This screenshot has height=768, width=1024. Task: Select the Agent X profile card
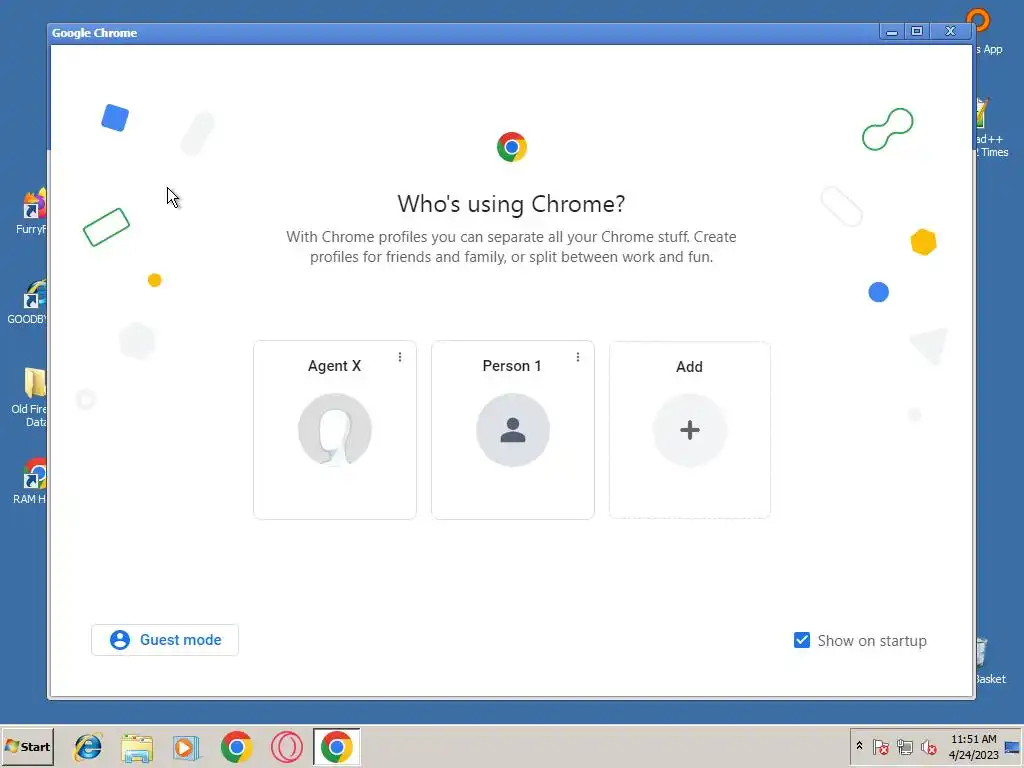point(334,430)
